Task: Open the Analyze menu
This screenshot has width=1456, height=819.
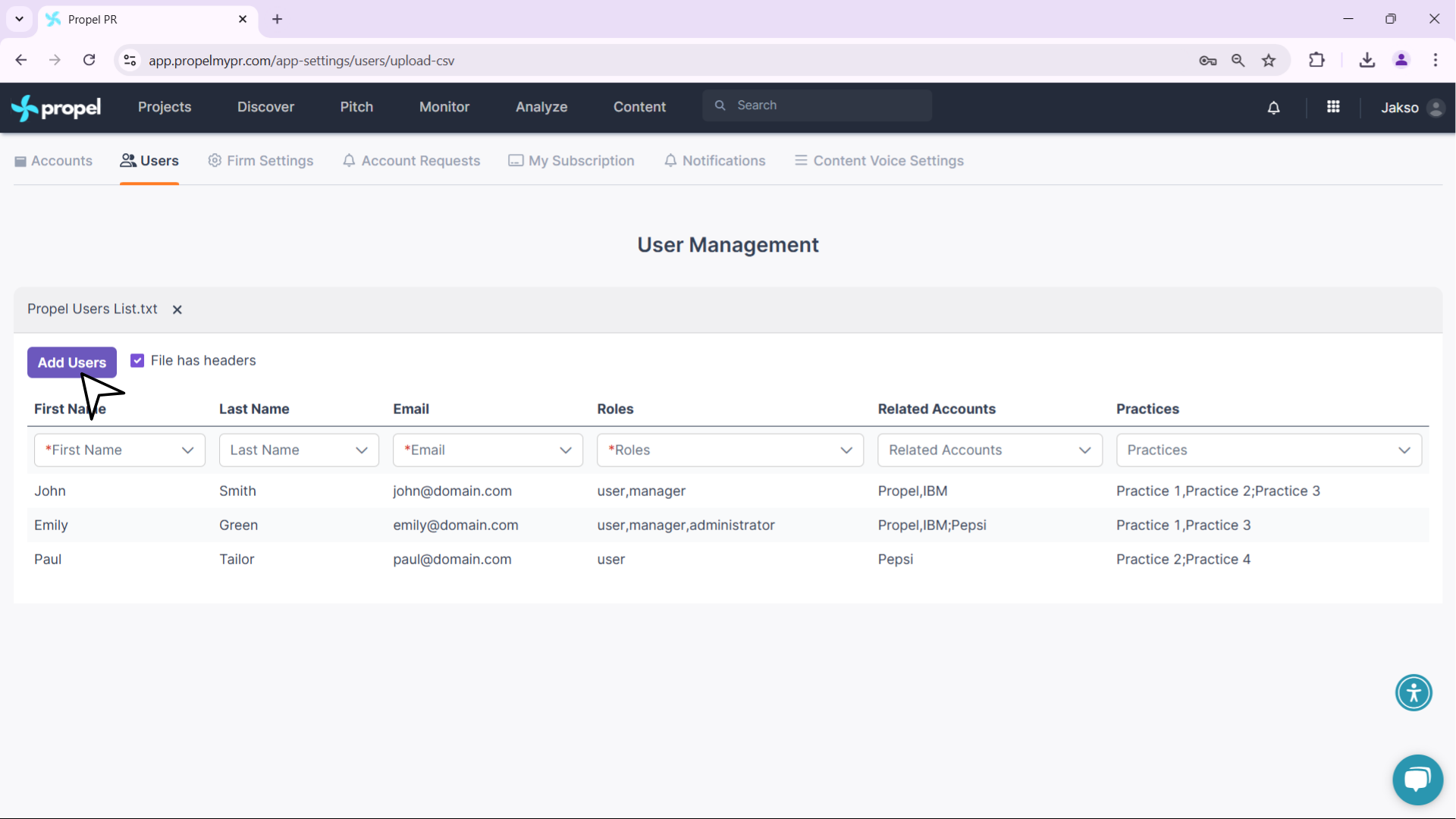Action: pos(541,107)
